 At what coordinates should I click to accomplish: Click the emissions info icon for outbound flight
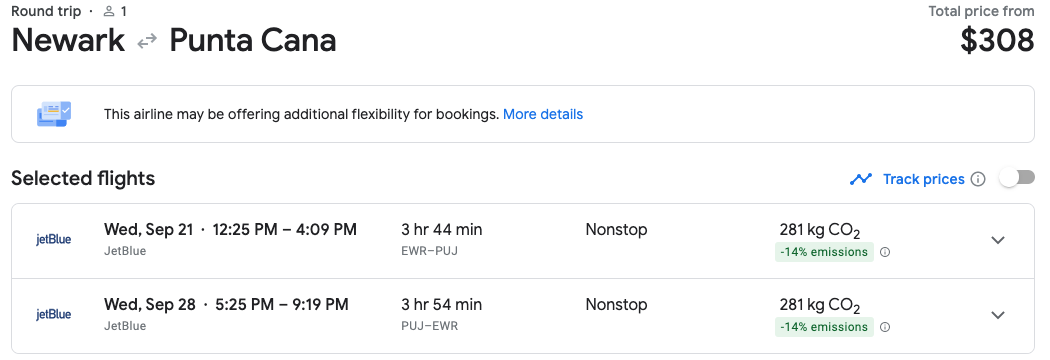coord(885,252)
